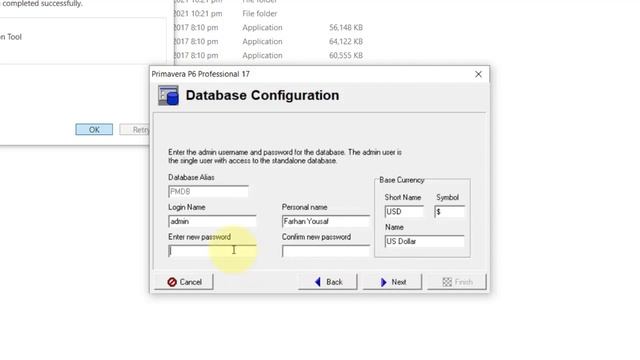
Task: Click the Login Name field containing admin
Action: pyautogui.click(x=212, y=221)
